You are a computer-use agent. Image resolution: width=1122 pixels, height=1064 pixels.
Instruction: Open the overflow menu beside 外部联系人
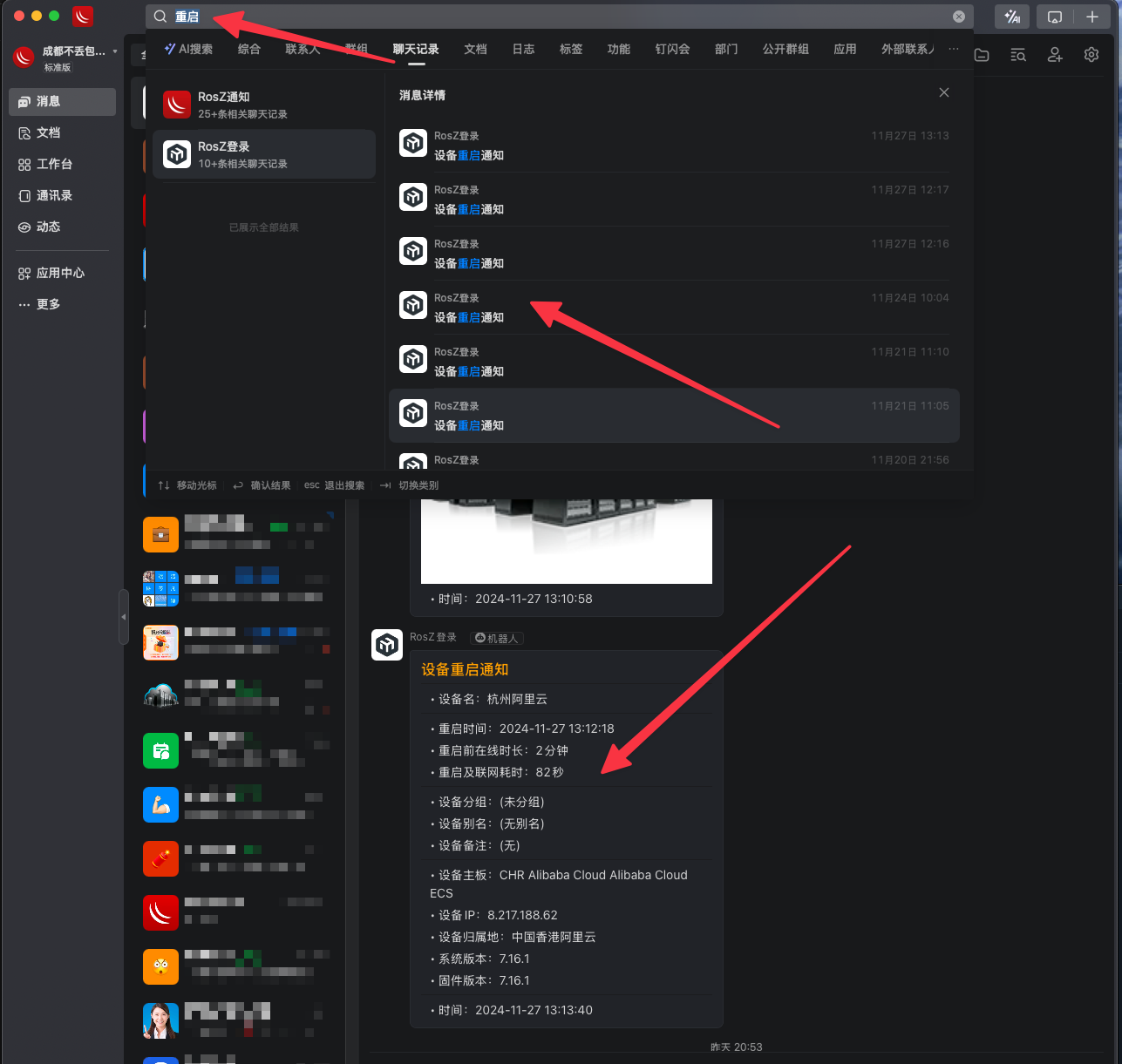tap(953, 49)
